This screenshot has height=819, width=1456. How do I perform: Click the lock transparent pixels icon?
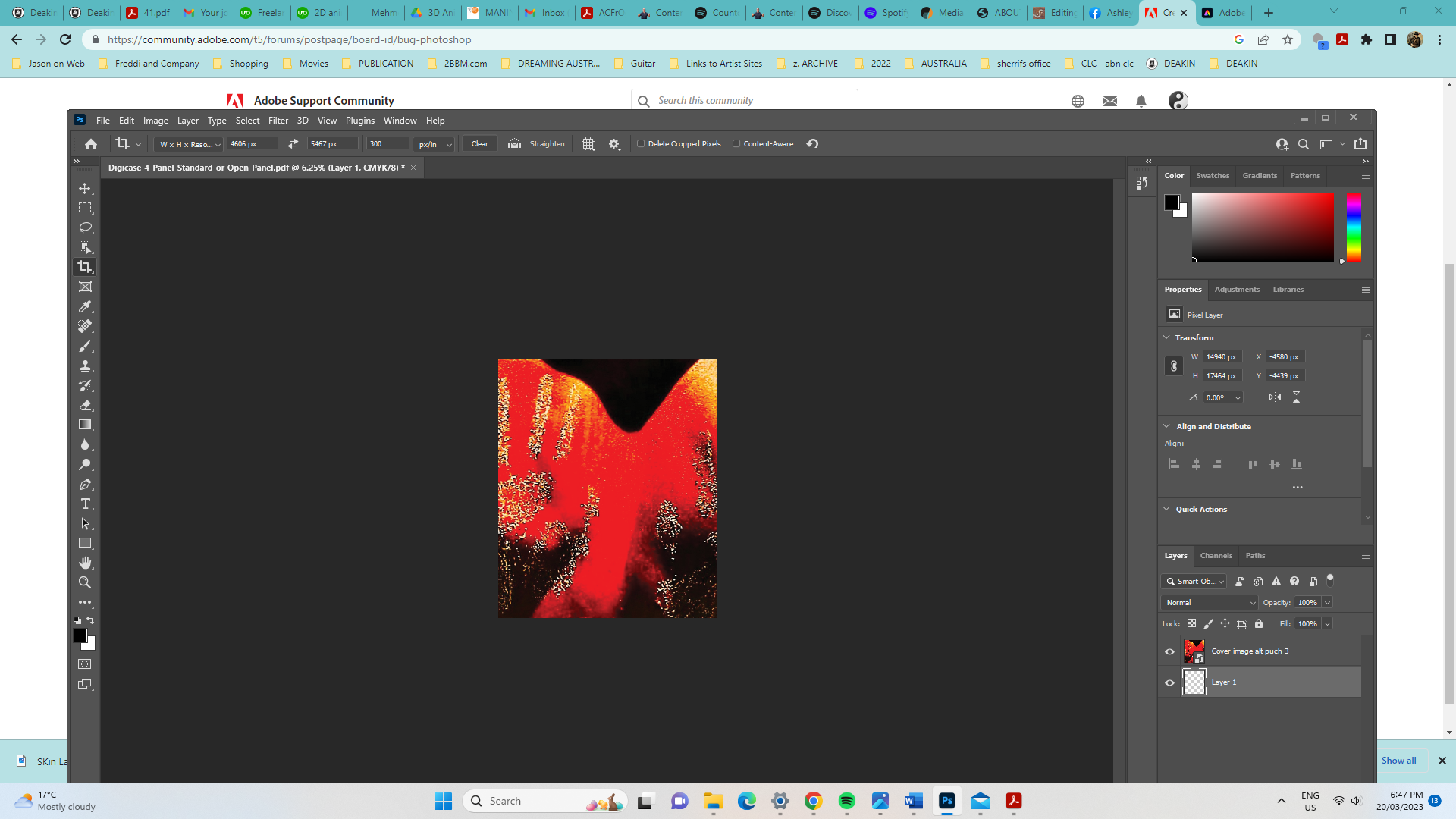1191,623
